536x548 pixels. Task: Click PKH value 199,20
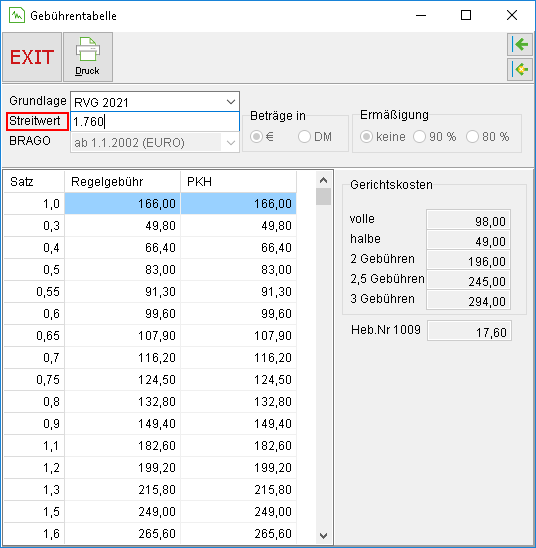coord(239,468)
